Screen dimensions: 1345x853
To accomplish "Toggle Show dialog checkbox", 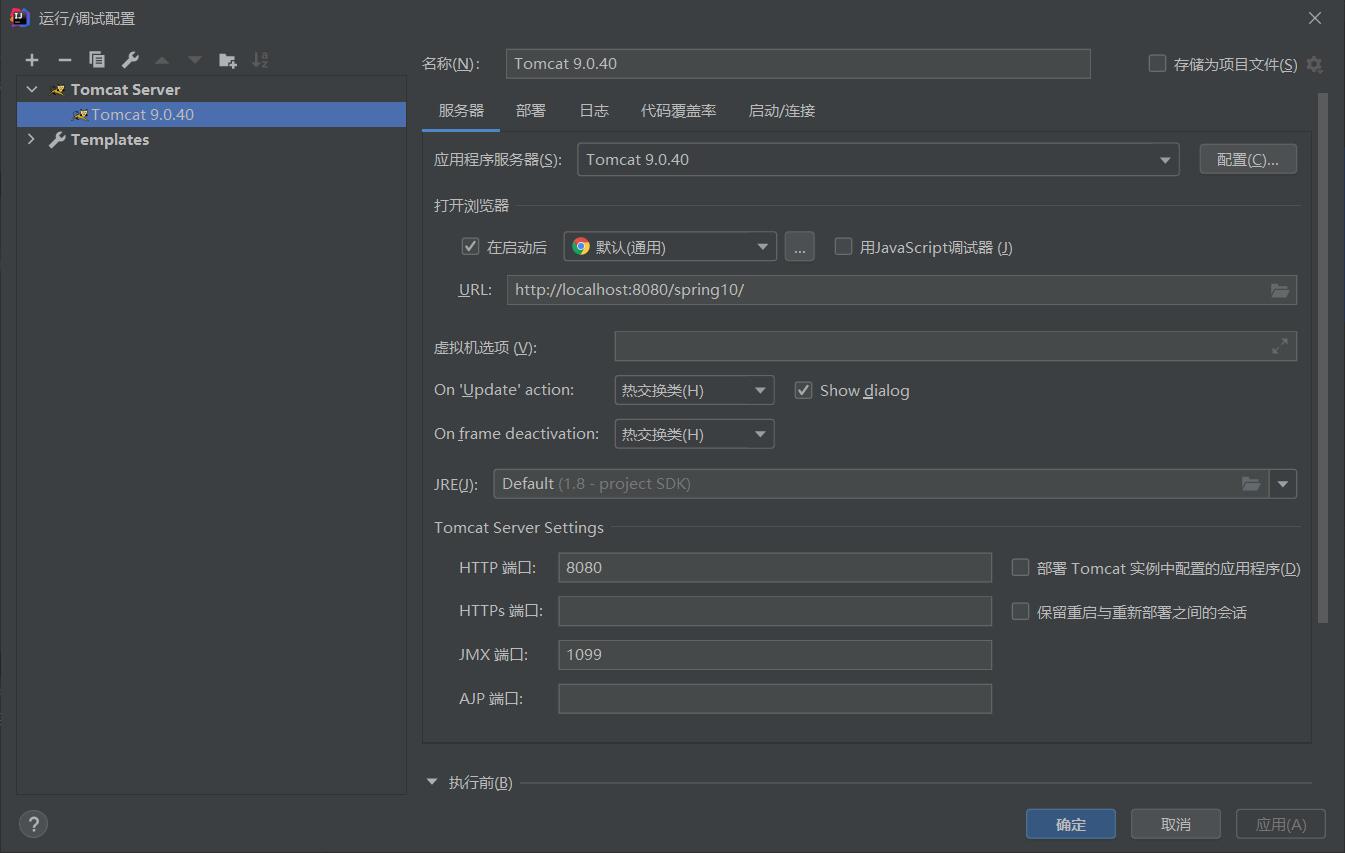I will [x=803, y=390].
